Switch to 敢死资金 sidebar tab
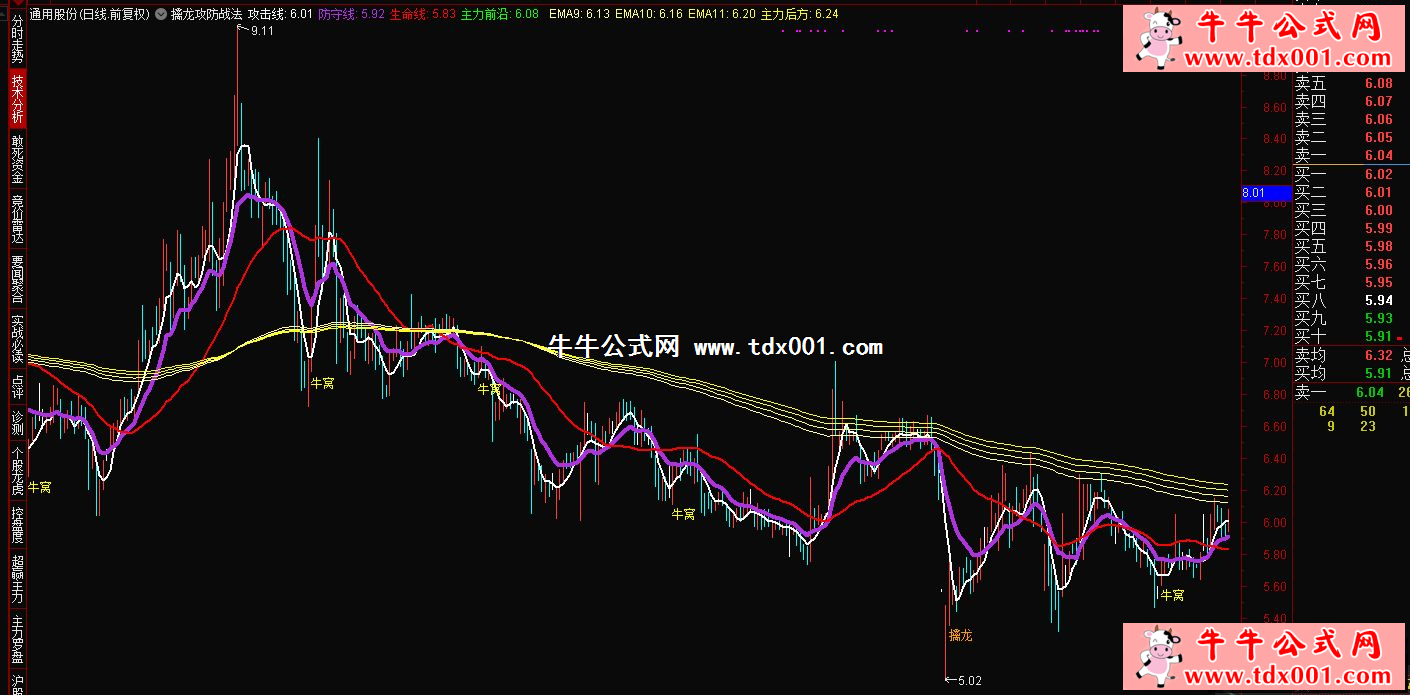 coord(16,159)
